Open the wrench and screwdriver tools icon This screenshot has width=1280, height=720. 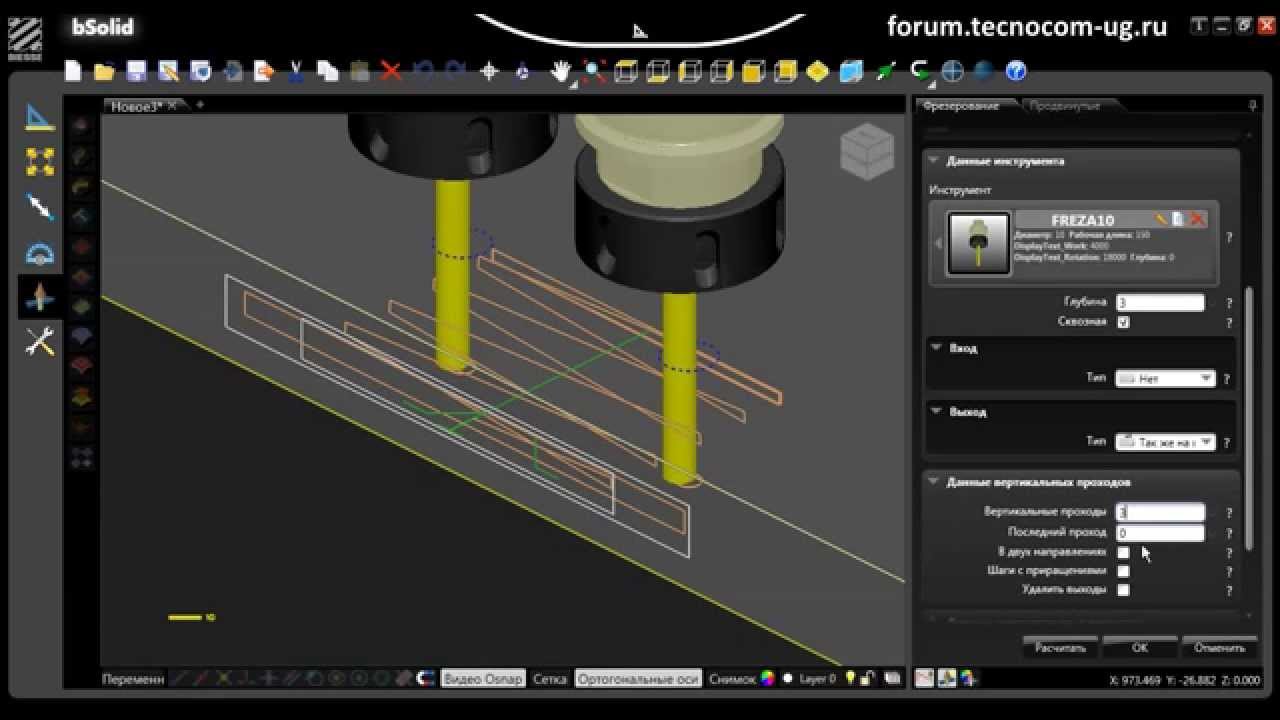[x=40, y=342]
